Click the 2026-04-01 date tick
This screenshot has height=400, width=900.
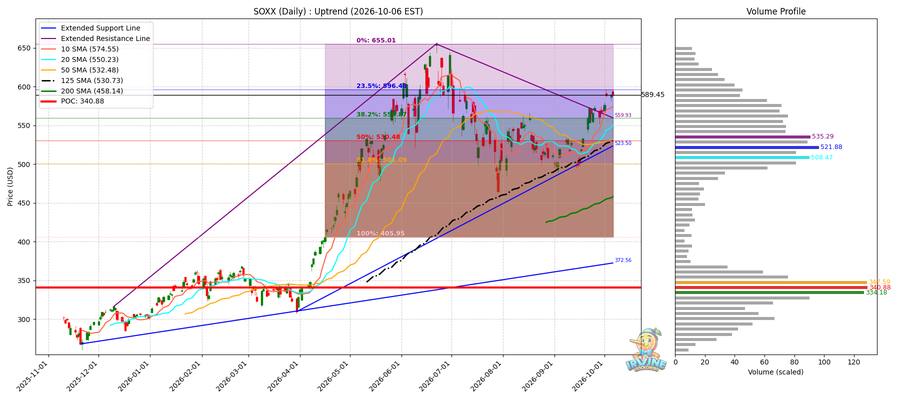coord(287,375)
